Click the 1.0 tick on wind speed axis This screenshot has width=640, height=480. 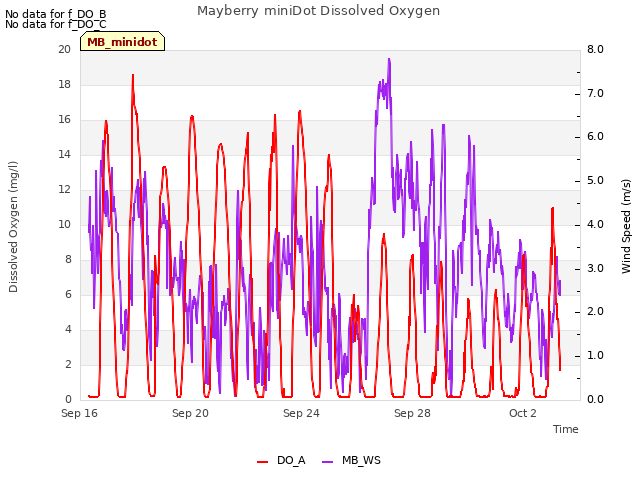point(595,356)
